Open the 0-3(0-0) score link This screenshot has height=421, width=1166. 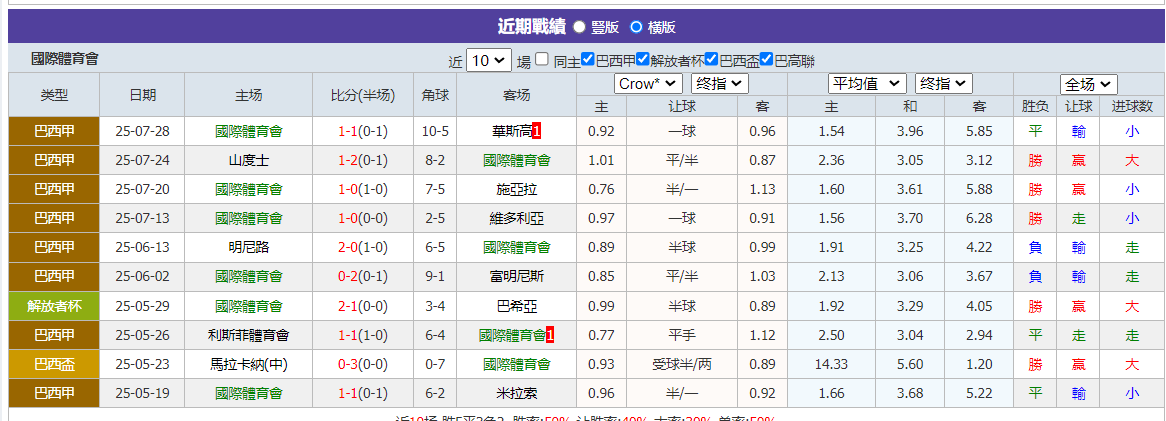coord(364,364)
